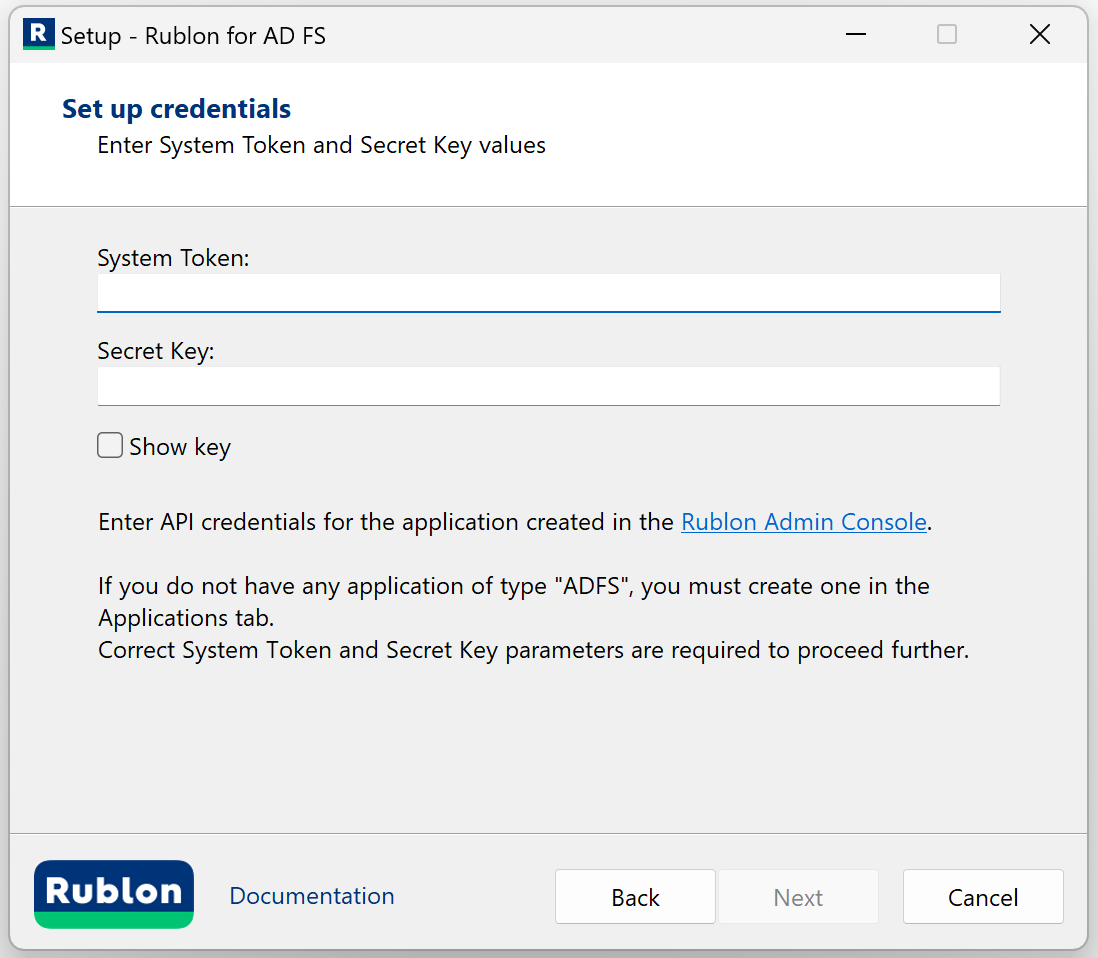Click the "Setup - Rublon for AD FS" title
This screenshot has width=1098, height=958.
(x=193, y=36)
